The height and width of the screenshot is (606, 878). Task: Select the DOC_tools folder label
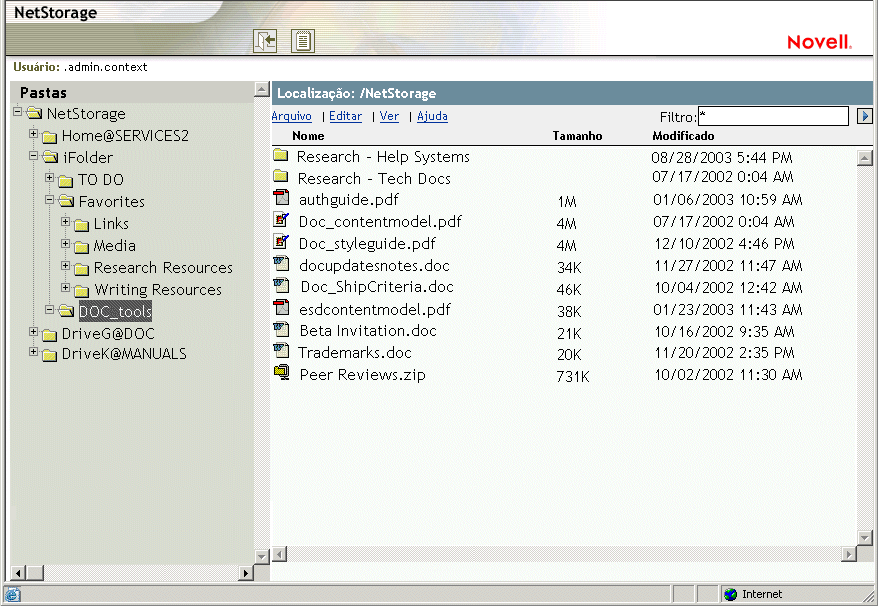point(115,311)
